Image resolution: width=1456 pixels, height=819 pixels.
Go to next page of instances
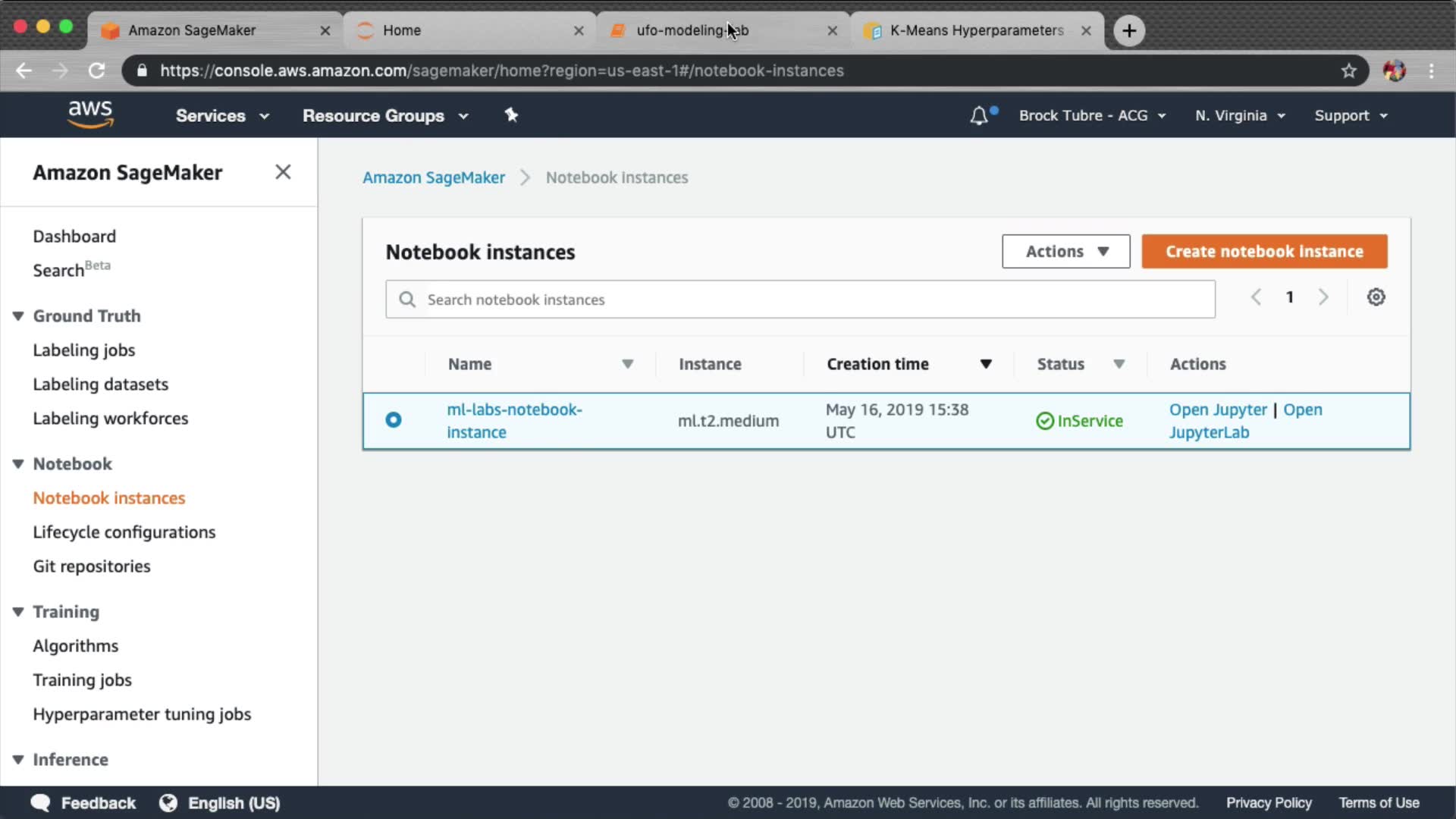coord(1323,297)
